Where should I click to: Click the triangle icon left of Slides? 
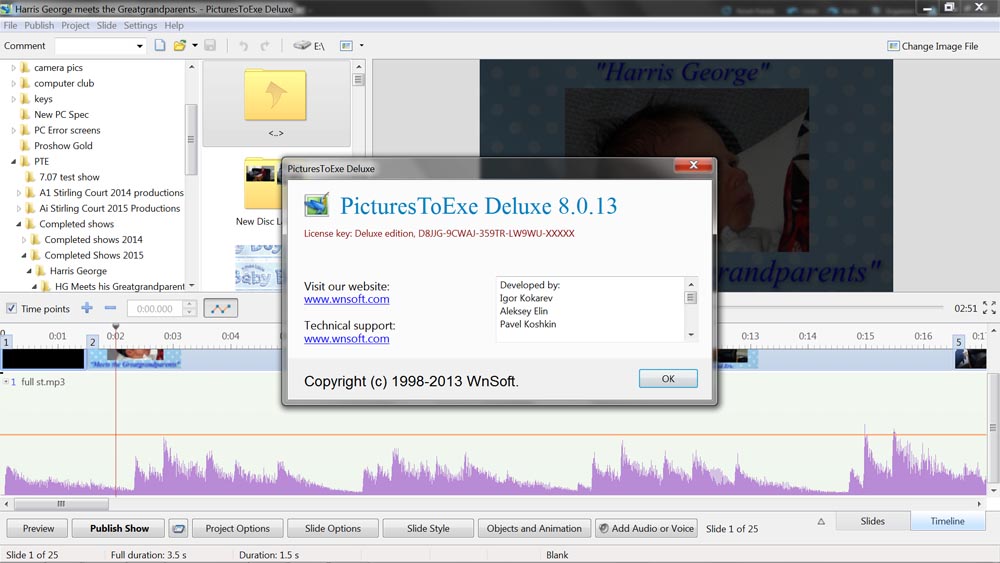821,522
